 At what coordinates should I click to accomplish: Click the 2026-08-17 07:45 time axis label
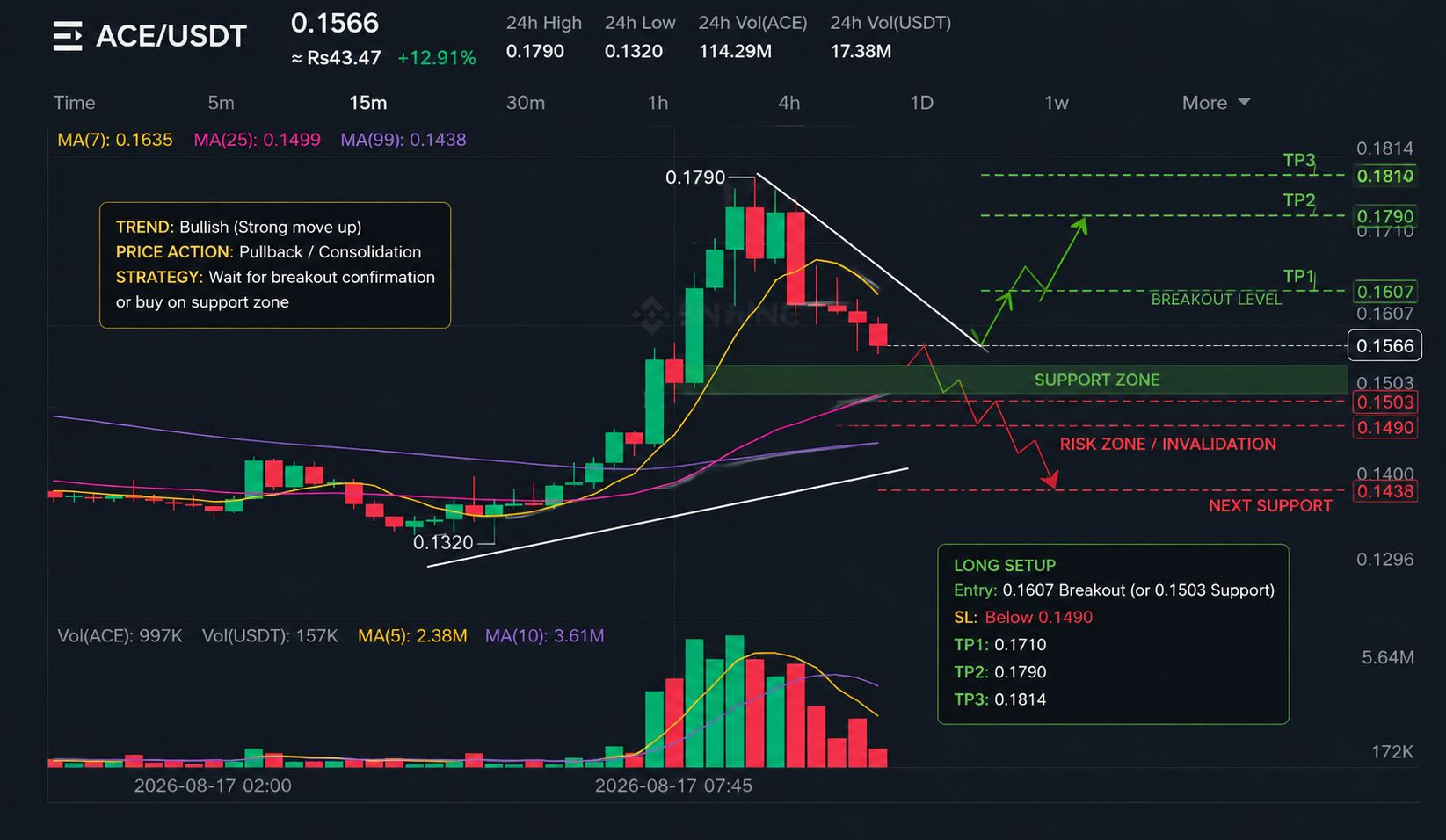(673, 786)
